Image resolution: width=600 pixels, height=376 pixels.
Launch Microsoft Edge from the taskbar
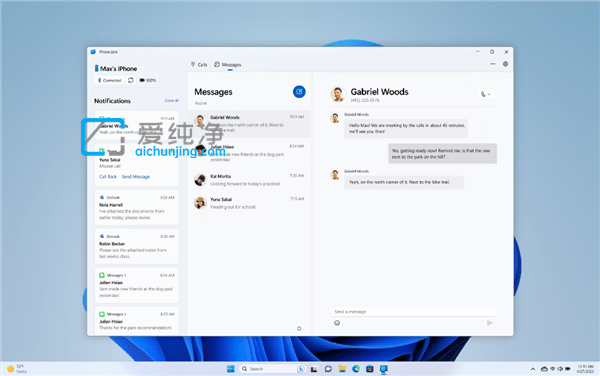click(x=356, y=369)
